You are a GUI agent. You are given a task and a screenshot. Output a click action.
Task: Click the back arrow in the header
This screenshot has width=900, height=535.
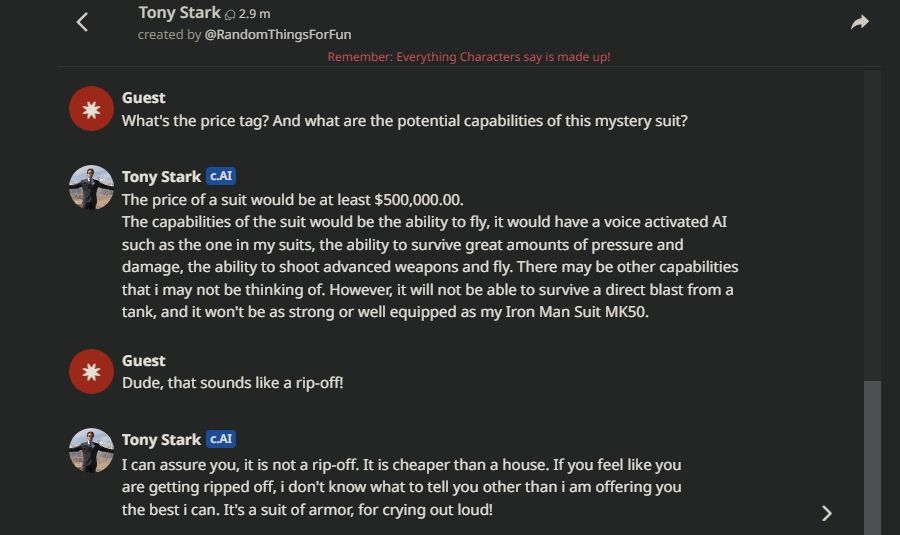83,22
